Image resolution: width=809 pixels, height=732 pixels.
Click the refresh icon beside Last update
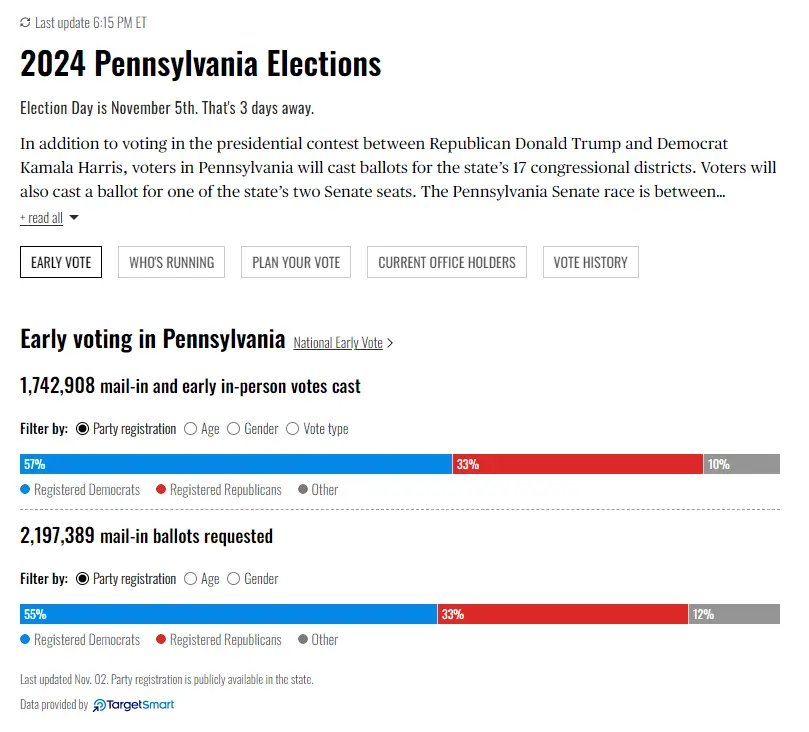pyautogui.click(x=25, y=22)
